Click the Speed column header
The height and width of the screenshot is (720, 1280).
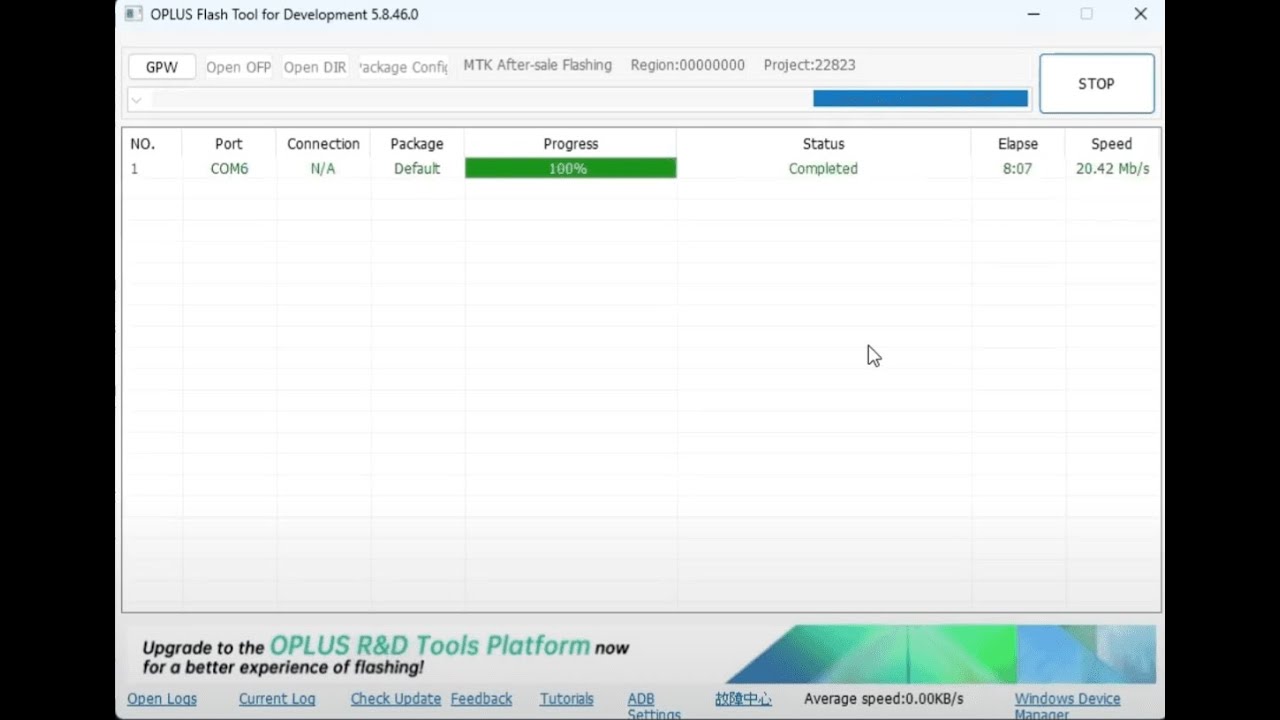(x=1112, y=144)
